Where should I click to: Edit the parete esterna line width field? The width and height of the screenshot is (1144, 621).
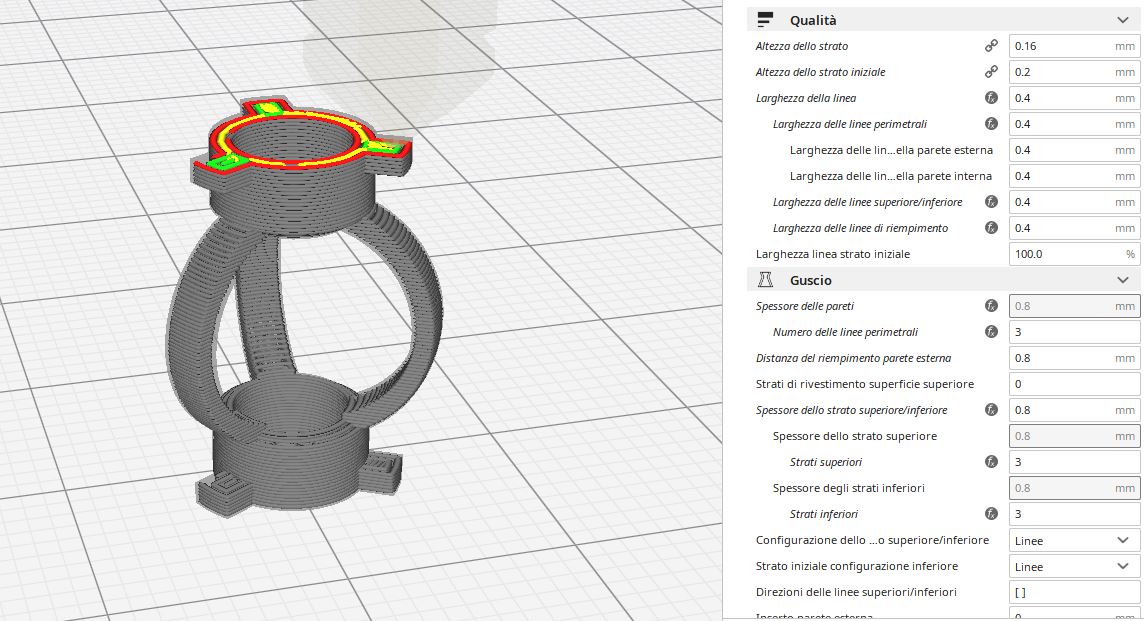[1074, 150]
